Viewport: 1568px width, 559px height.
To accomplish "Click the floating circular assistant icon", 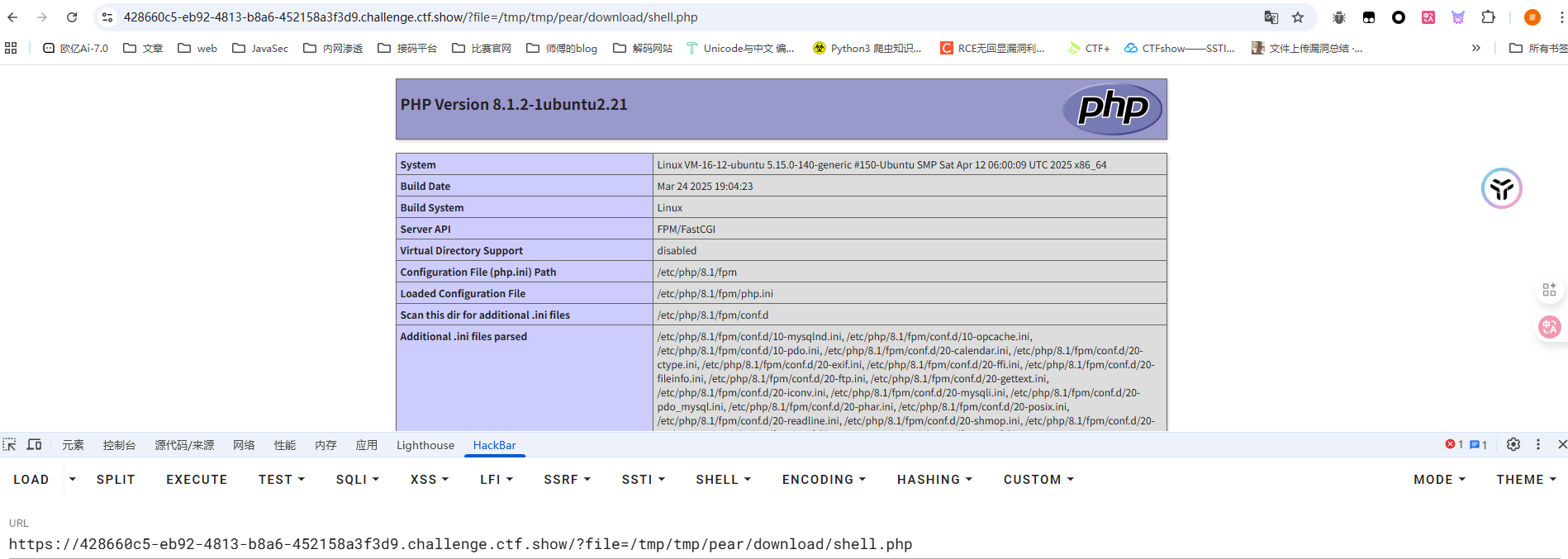I will (x=1501, y=188).
